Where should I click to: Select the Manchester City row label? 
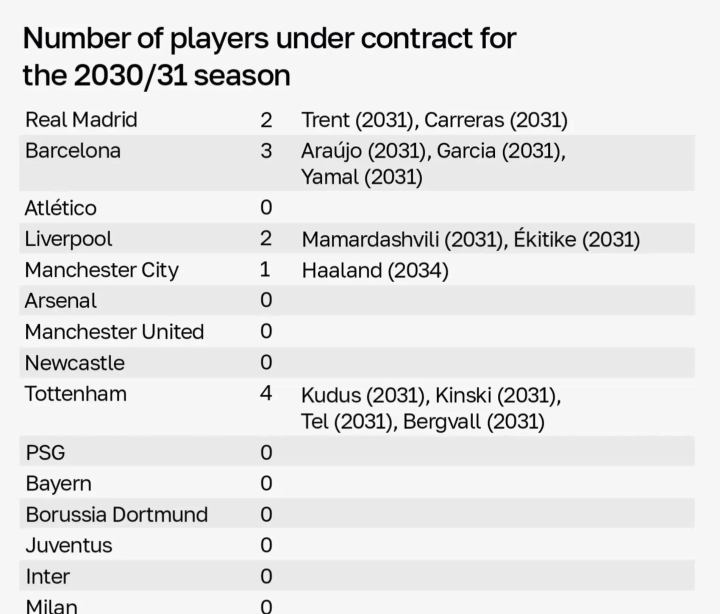tap(101, 270)
